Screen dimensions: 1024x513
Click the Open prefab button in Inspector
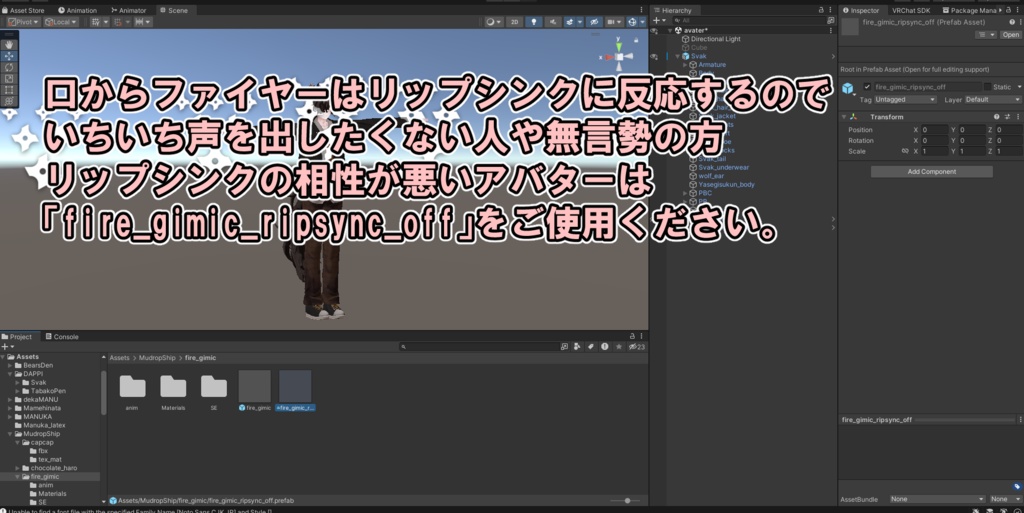coord(1010,35)
